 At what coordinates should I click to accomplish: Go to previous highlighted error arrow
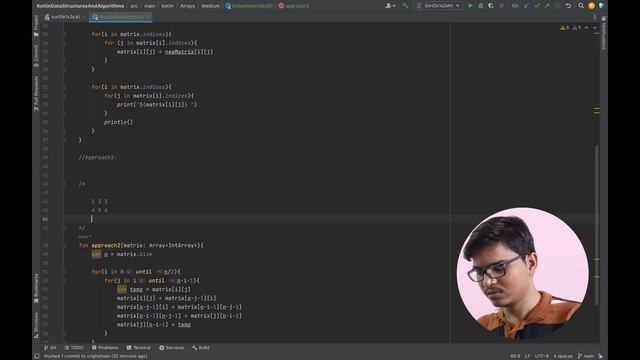click(x=587, y=28)
